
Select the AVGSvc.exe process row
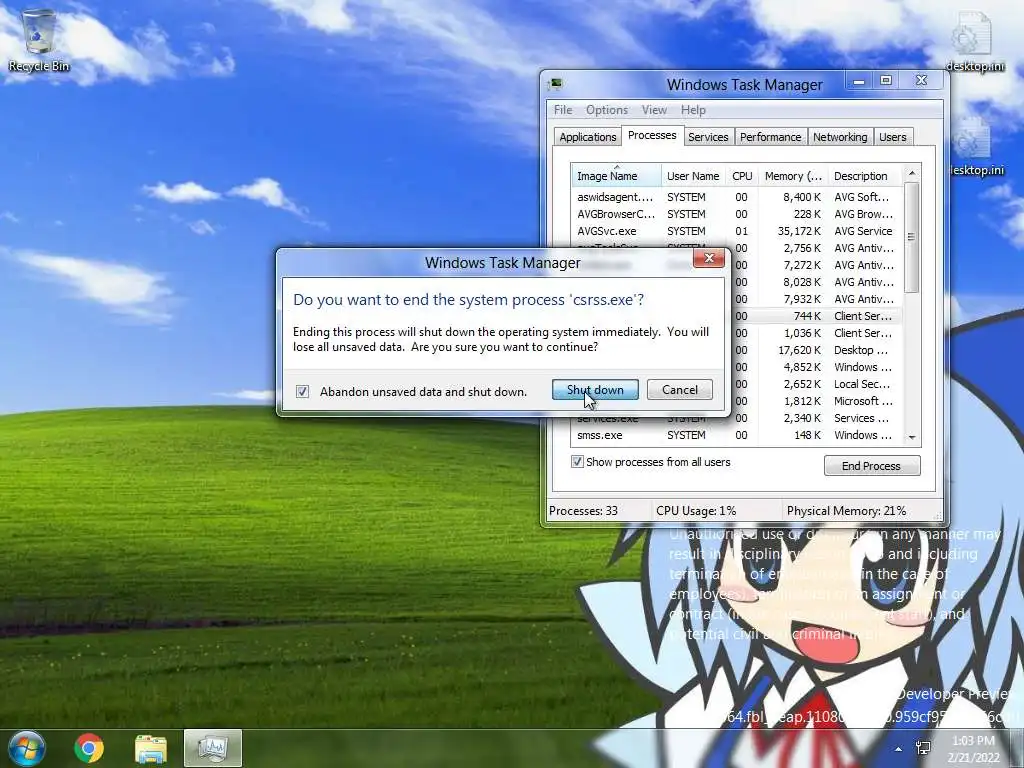pyautogui.click(x=737, y=231)
